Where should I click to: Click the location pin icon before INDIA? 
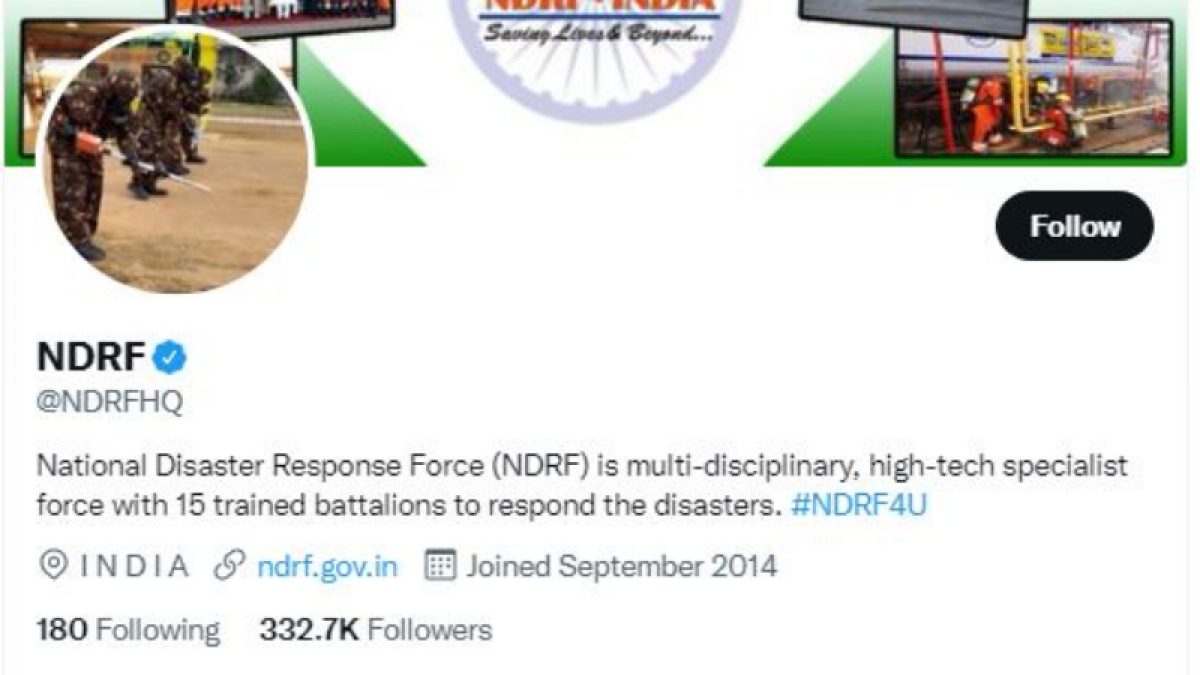(52, 567)
